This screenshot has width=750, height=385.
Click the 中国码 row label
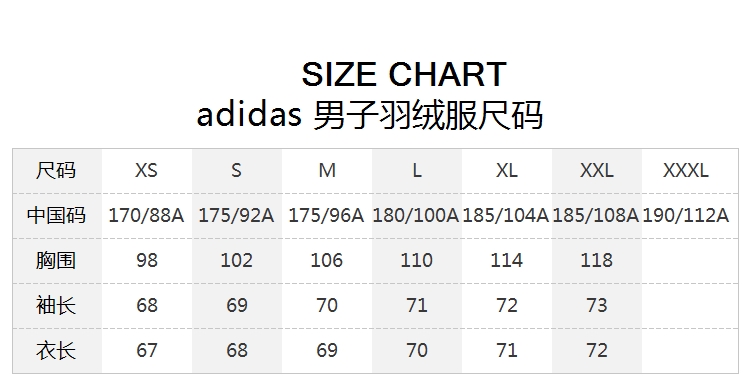[x=56, y=215]
